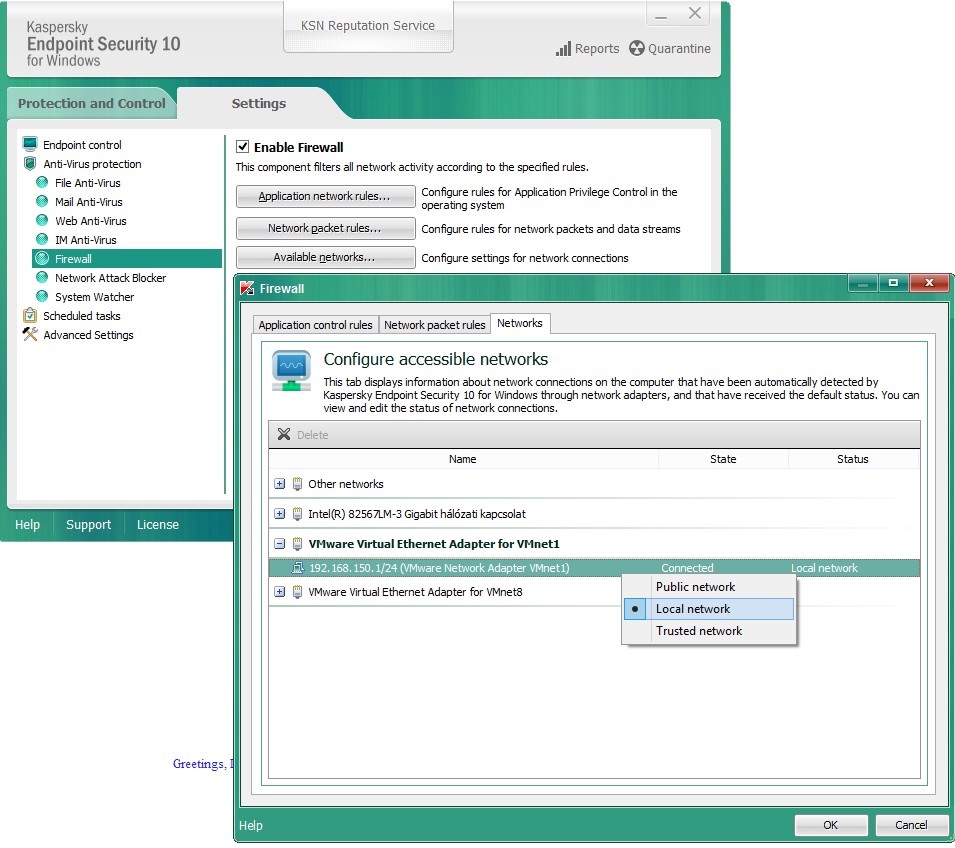
Task: Open Support link in main window
Action: (88, 525)
